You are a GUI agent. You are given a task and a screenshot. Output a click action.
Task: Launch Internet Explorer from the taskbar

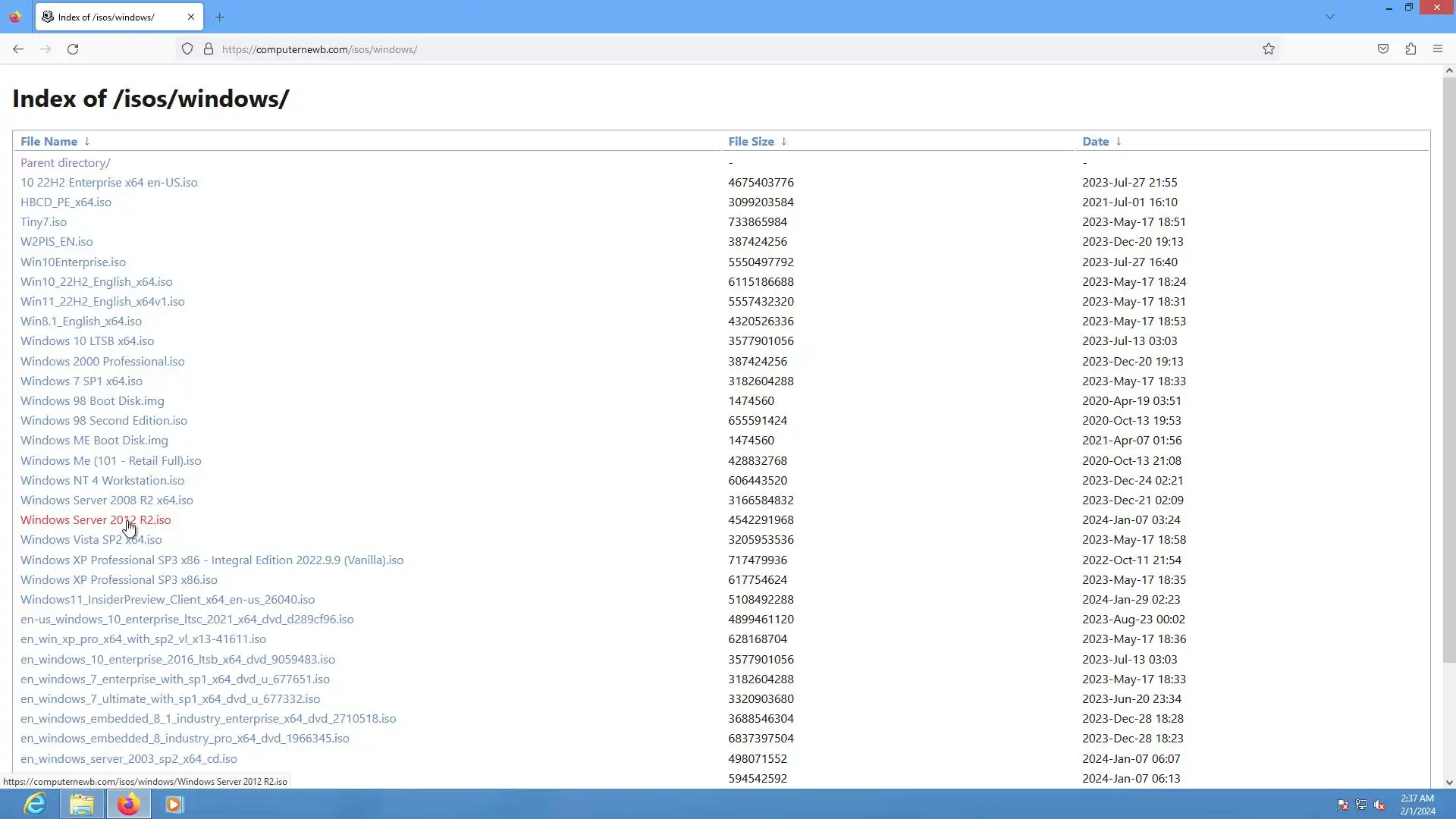tap(35, 804)
